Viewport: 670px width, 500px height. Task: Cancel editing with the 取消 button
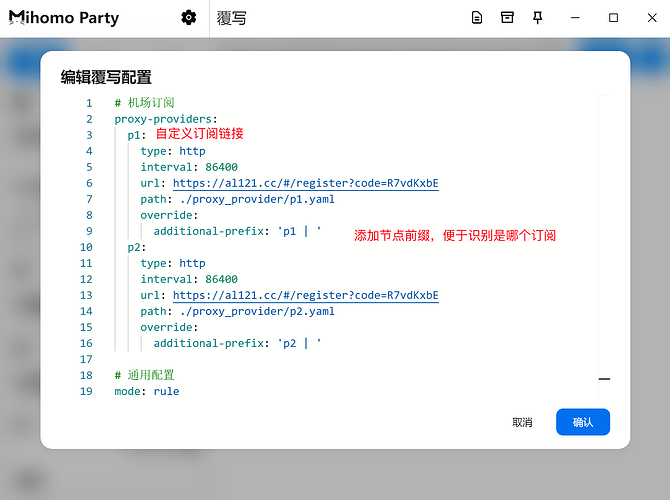[x=522, y=422]
